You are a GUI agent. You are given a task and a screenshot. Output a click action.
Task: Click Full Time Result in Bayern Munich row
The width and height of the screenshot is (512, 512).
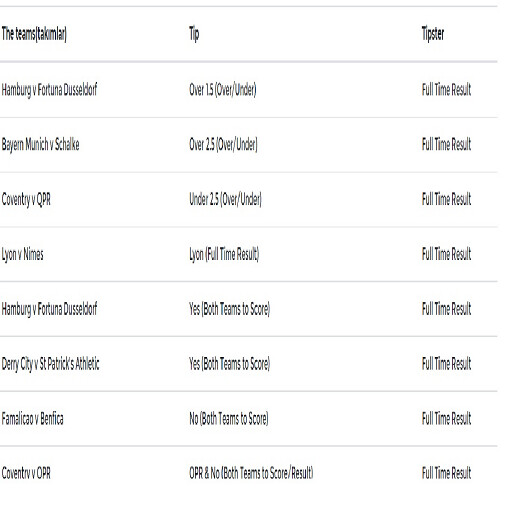[446, 145]
